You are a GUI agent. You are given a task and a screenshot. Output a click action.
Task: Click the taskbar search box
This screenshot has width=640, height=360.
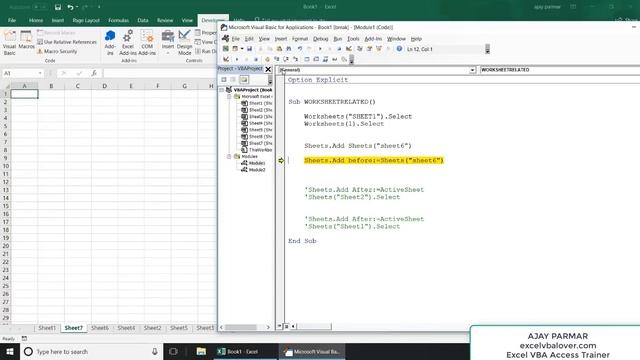pos(91,351)
